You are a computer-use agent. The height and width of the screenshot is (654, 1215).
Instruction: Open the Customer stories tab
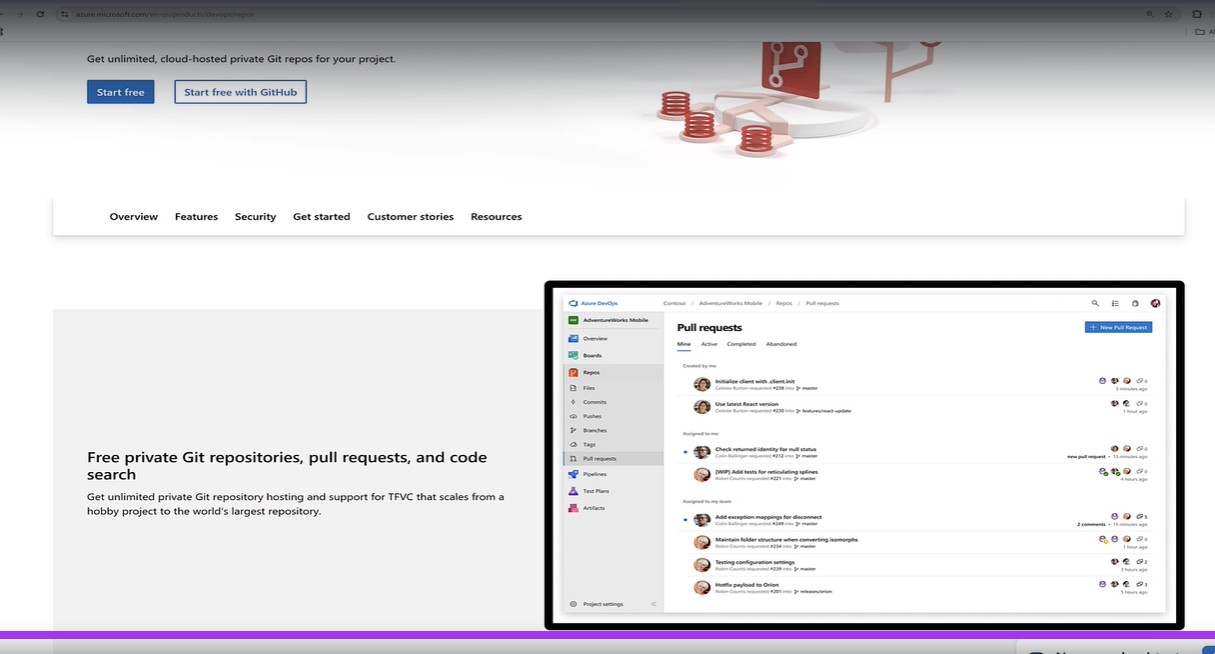(410, 217)
